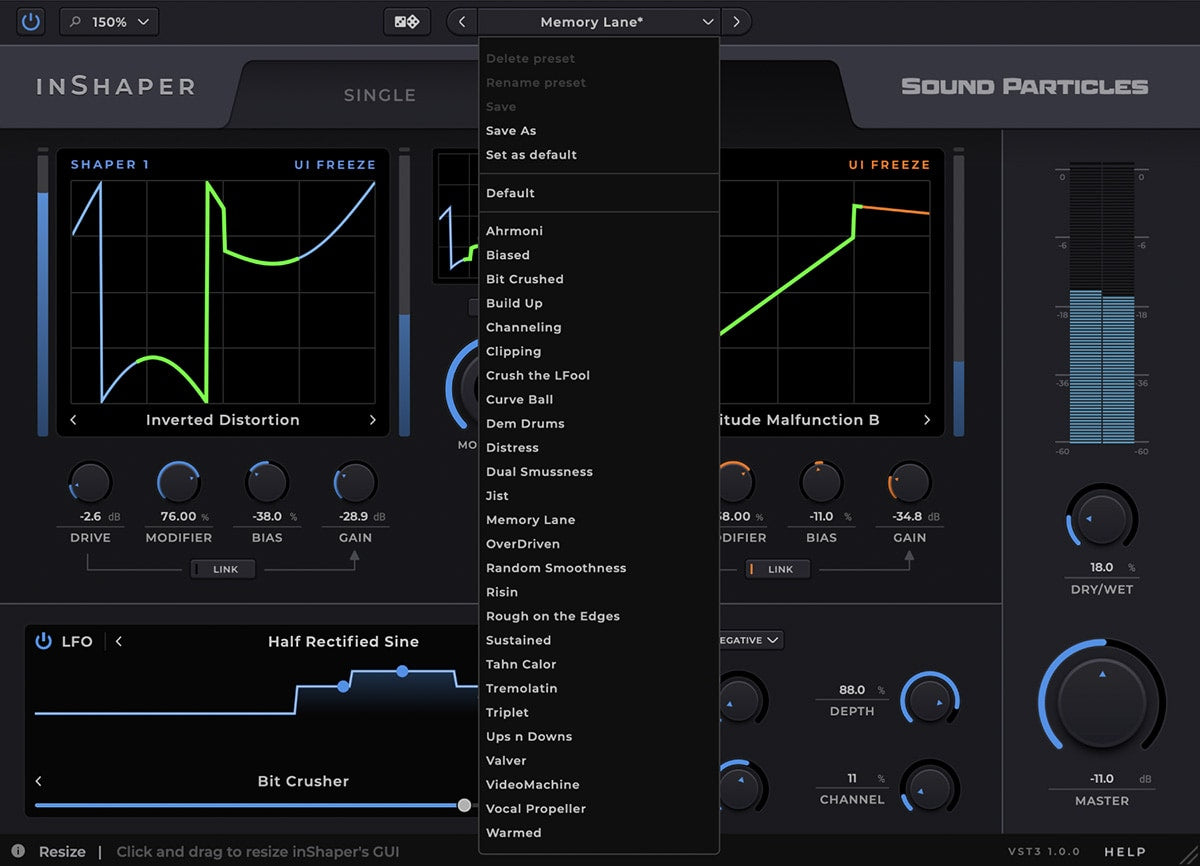This screenshot has height=866, width=1200.
Task: Click previous arrow beside Bit Crusher
Action: pyautogui.click(x=39, y=781)
